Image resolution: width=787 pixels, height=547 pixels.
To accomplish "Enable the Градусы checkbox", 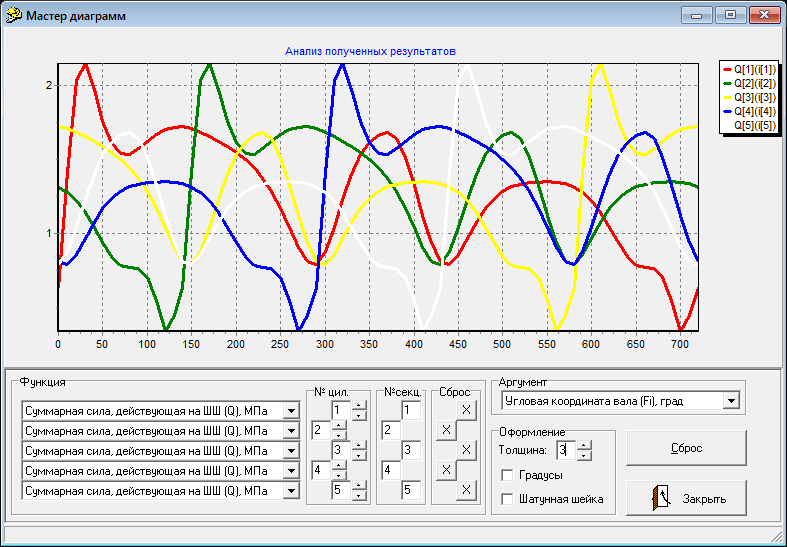I will point(507,475).
